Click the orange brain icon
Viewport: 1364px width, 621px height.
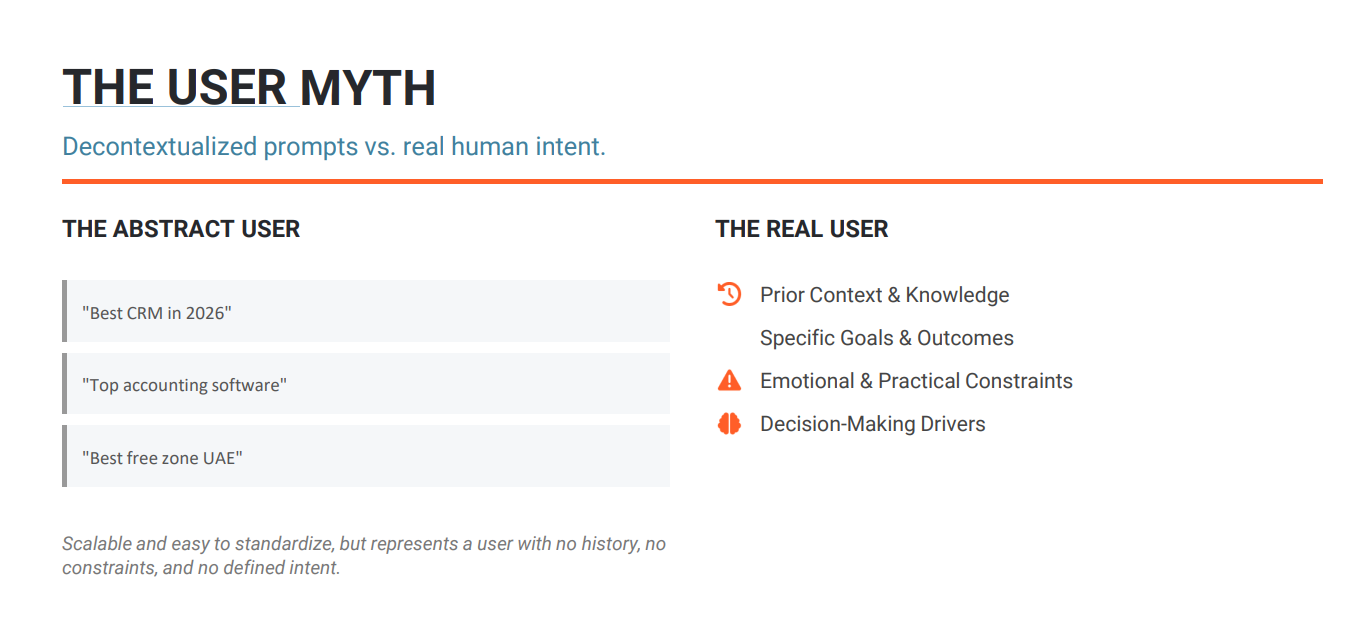click(729, 424)
